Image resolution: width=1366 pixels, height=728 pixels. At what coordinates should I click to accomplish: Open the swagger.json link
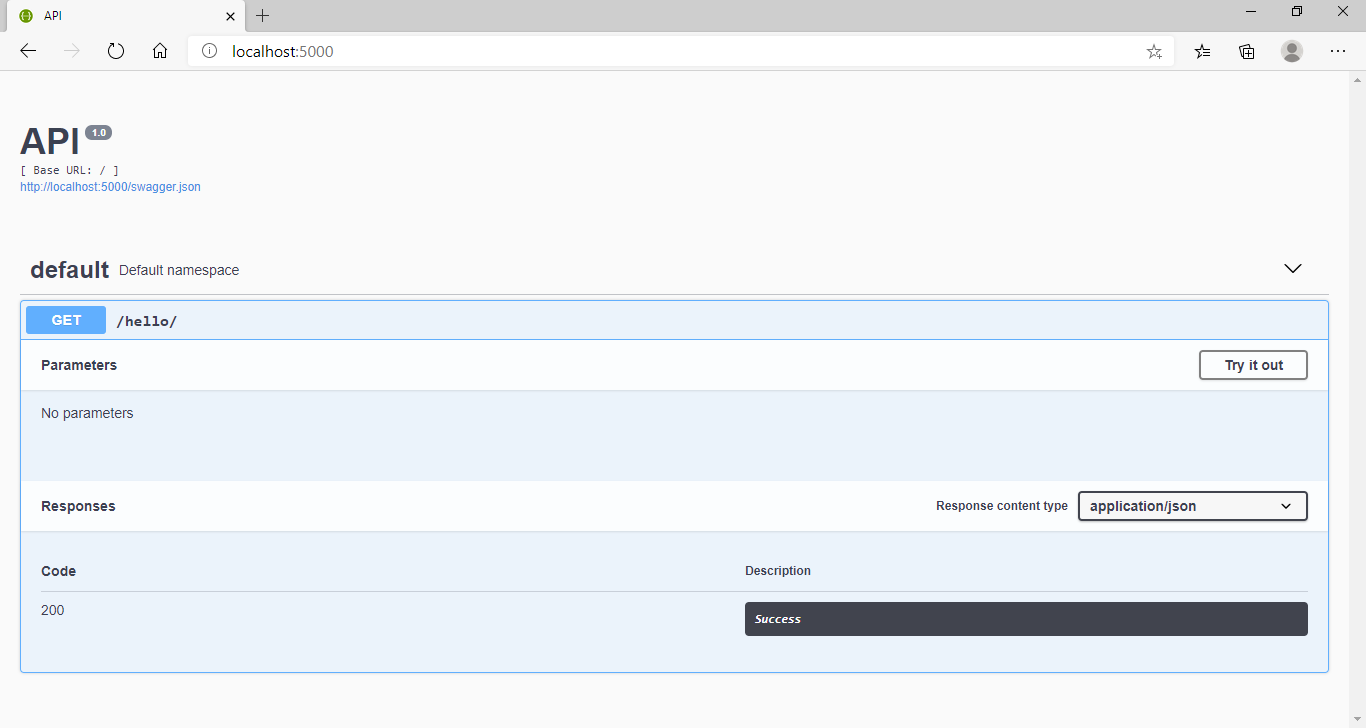pos(110,187)
